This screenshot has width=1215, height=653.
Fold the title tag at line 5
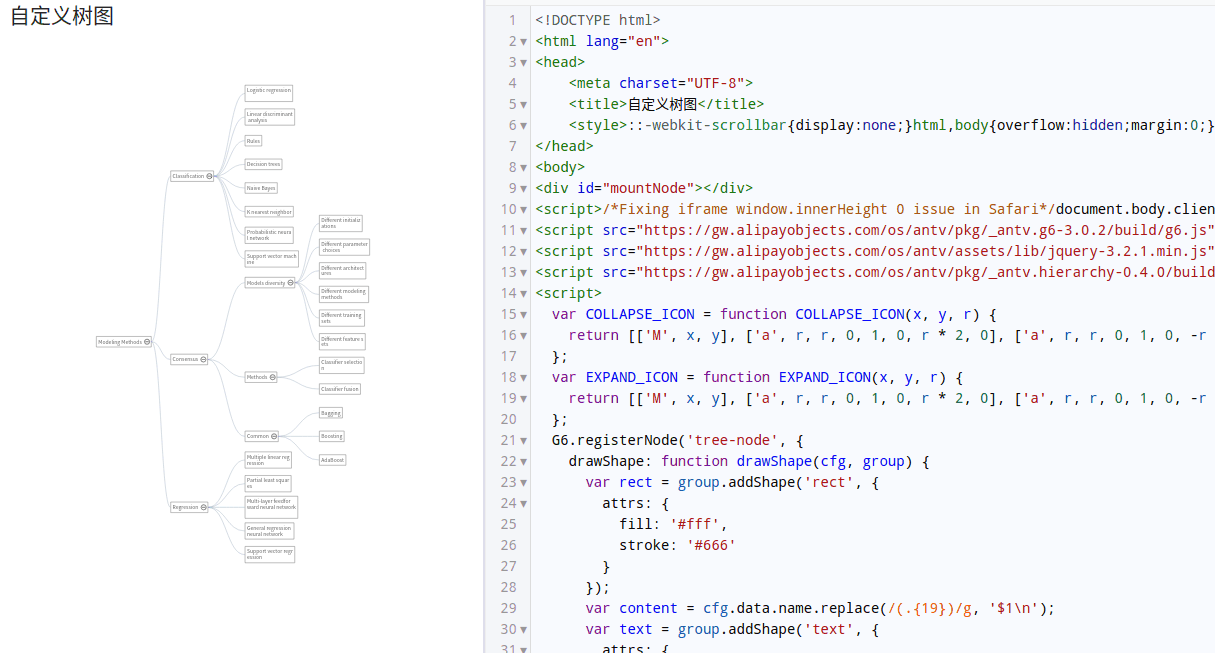pyautogui.click(x=523, y=105)
